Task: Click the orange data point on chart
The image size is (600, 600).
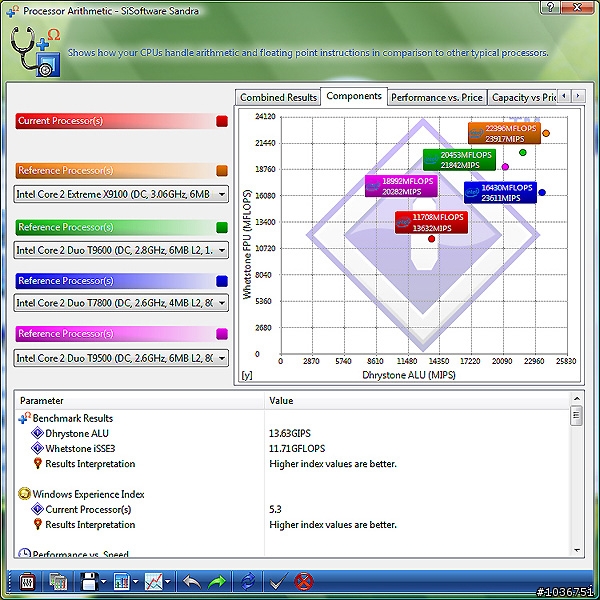Action: point(546,133)
